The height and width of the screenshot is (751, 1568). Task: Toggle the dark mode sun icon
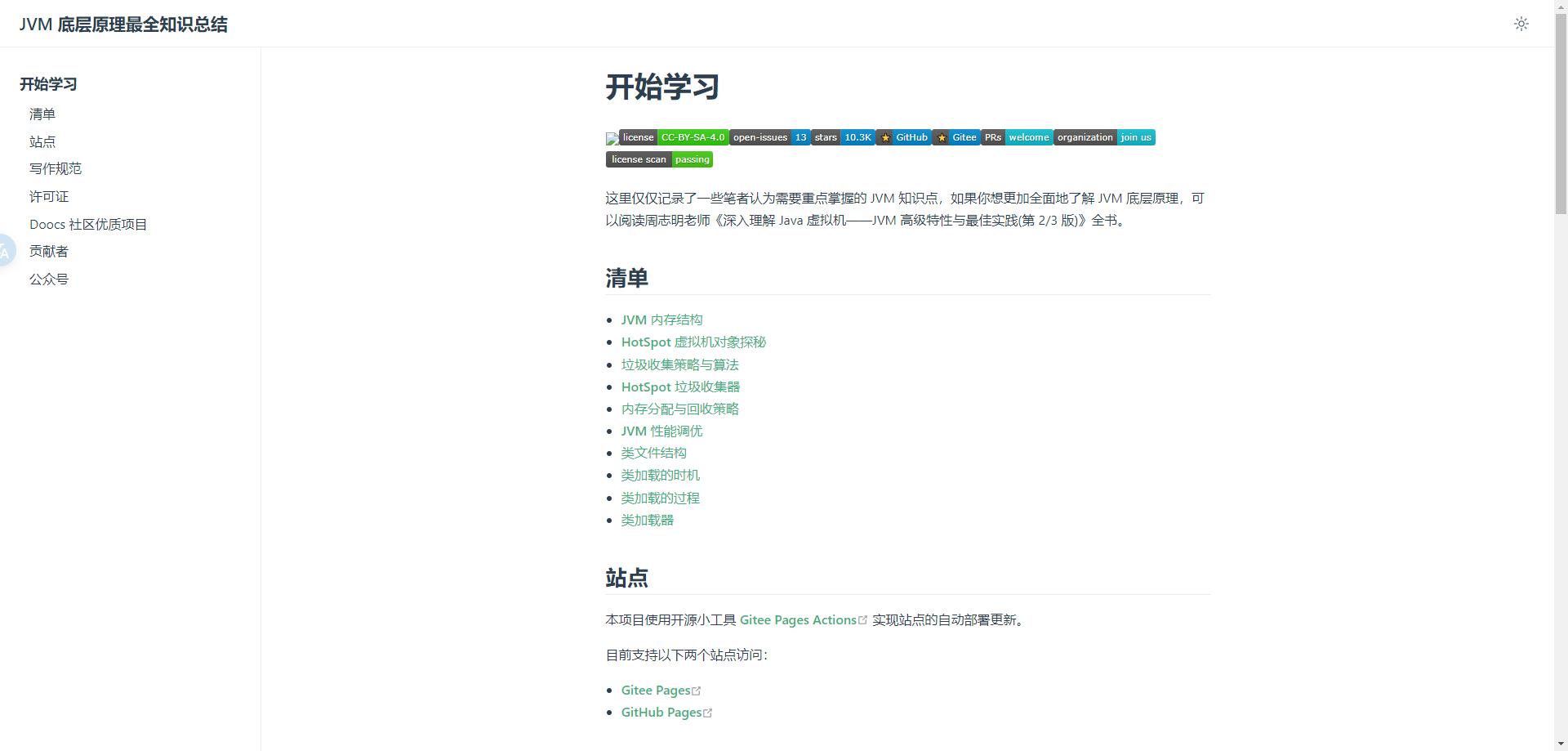pyautogui.click(x=1521, y=24)
